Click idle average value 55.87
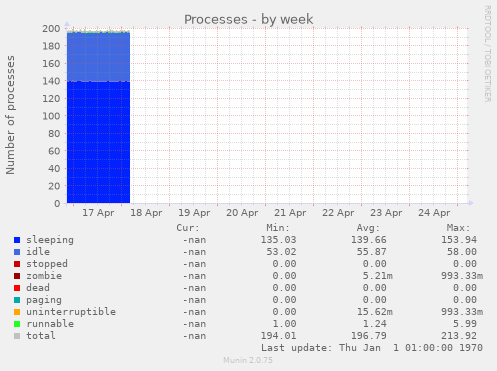497x371 pixels. [x=372, y=252]
